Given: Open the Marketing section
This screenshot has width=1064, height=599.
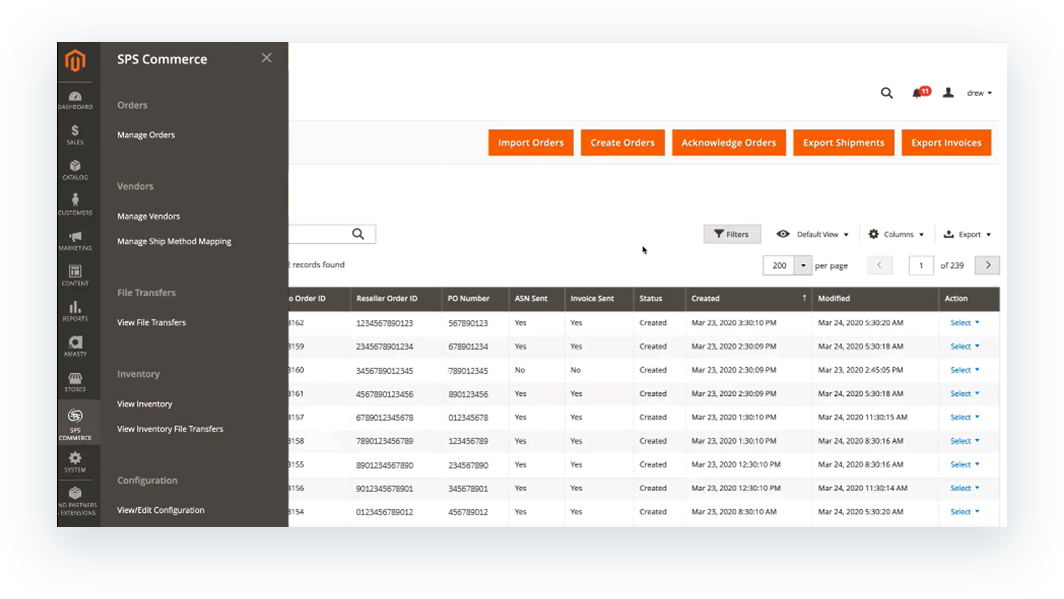Looking at the screenshot, I should click(x=76, y=240).
